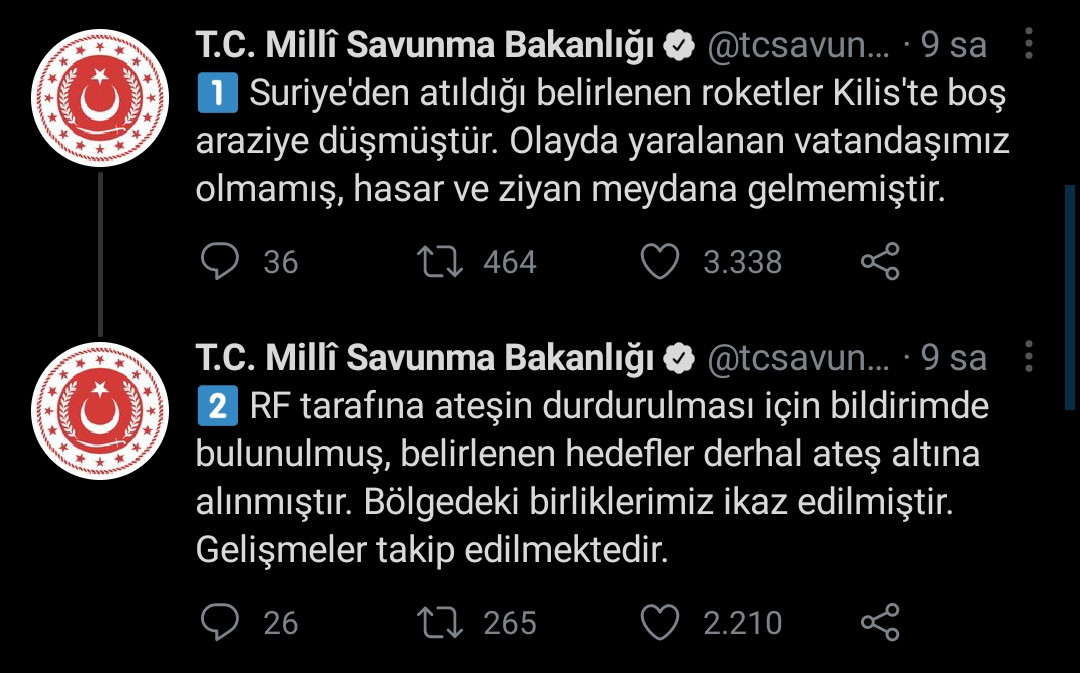View 3.338 likes on the first tweet

tap(742, 262)
